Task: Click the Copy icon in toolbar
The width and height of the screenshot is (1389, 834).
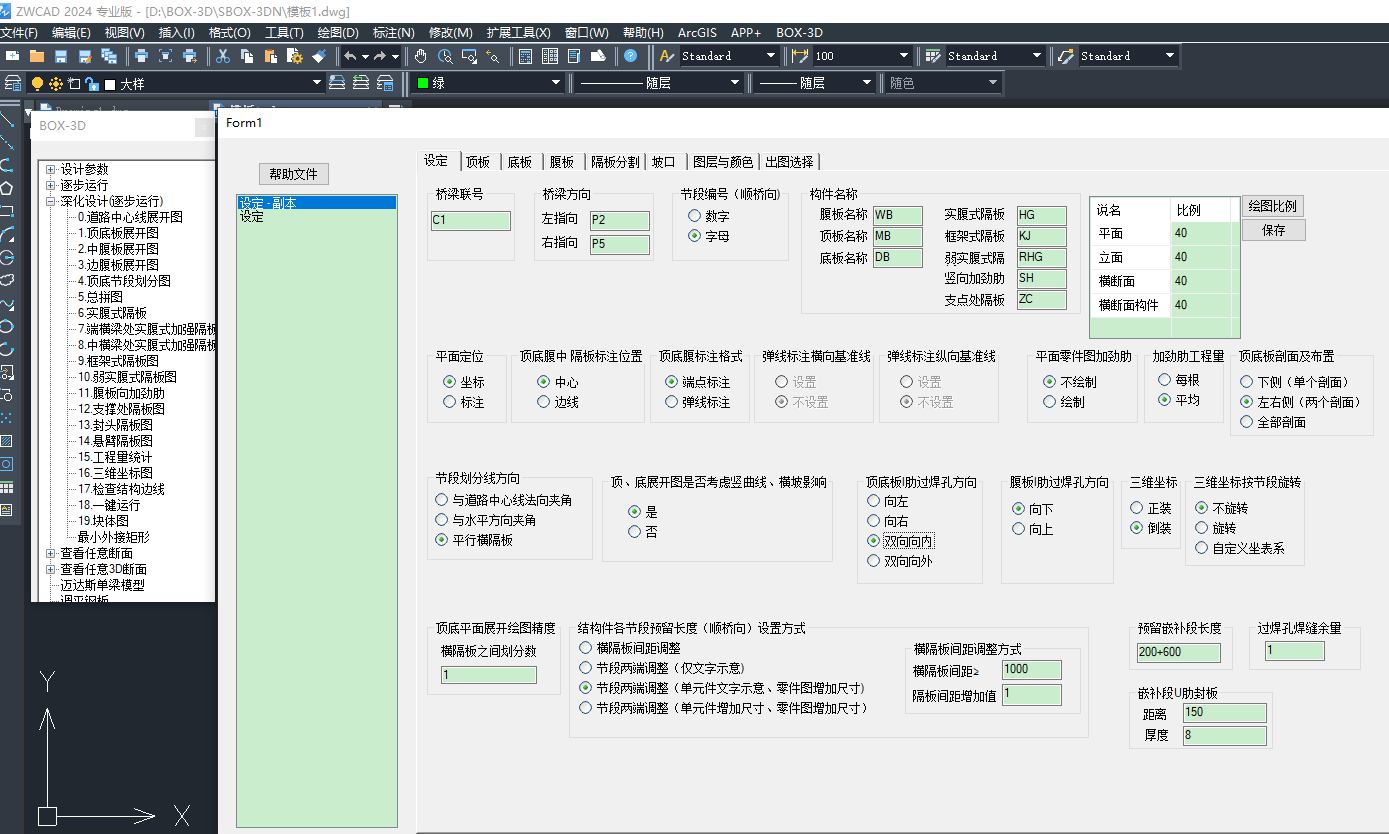Action: (247, 56)
